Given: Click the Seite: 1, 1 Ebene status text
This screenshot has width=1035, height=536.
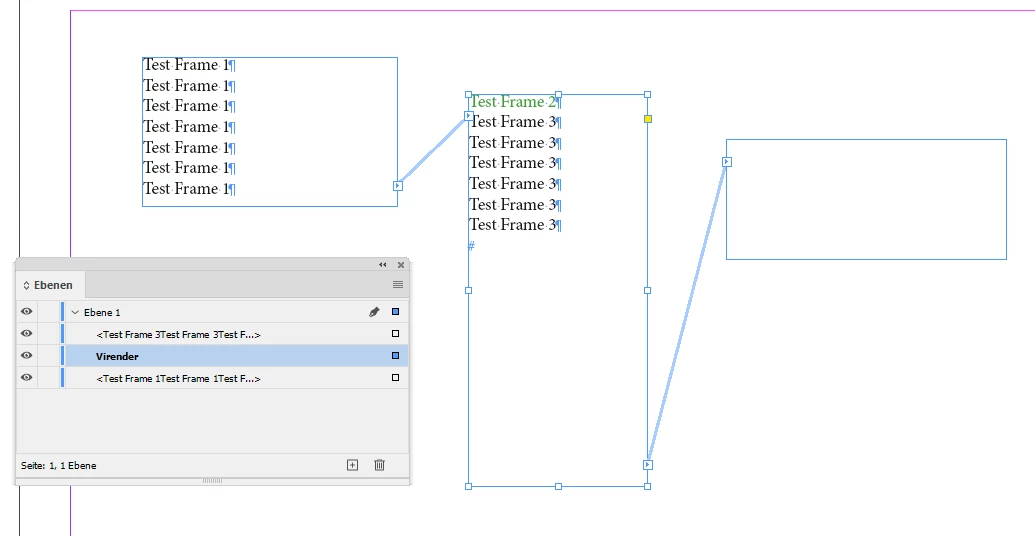Looking at the screenshot, I should (x=59, y=465).
